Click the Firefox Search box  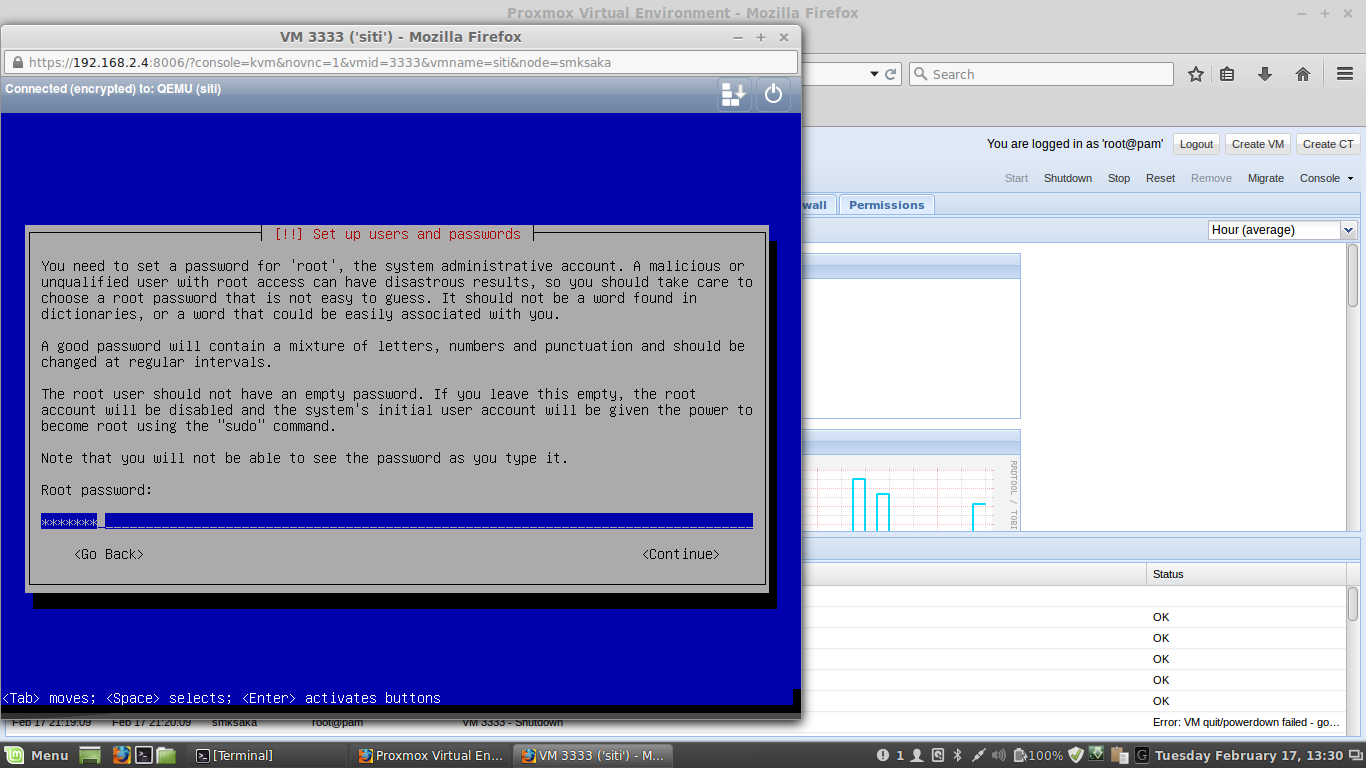coord(1041,74)
